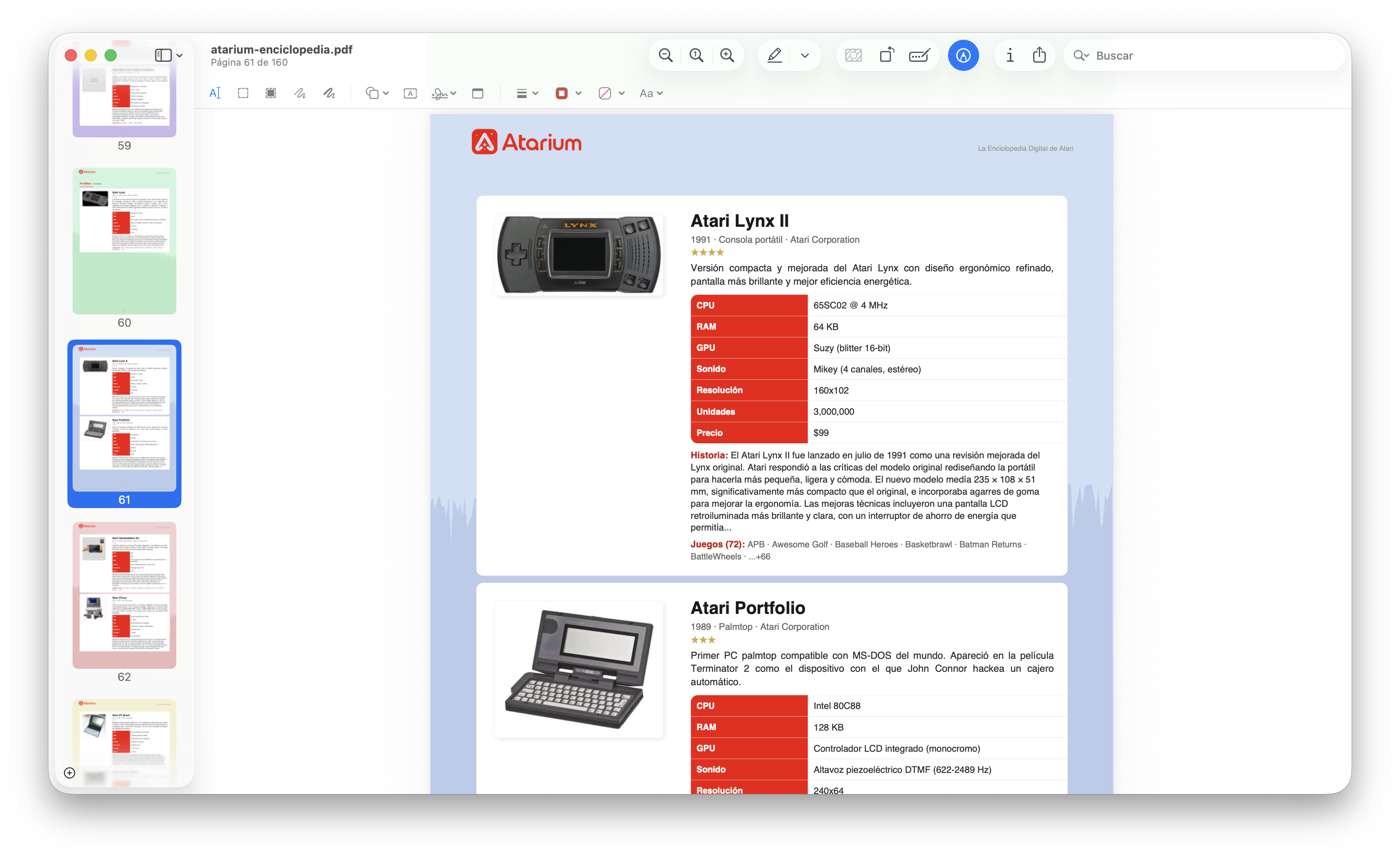Open the document info inspector

1010,55
